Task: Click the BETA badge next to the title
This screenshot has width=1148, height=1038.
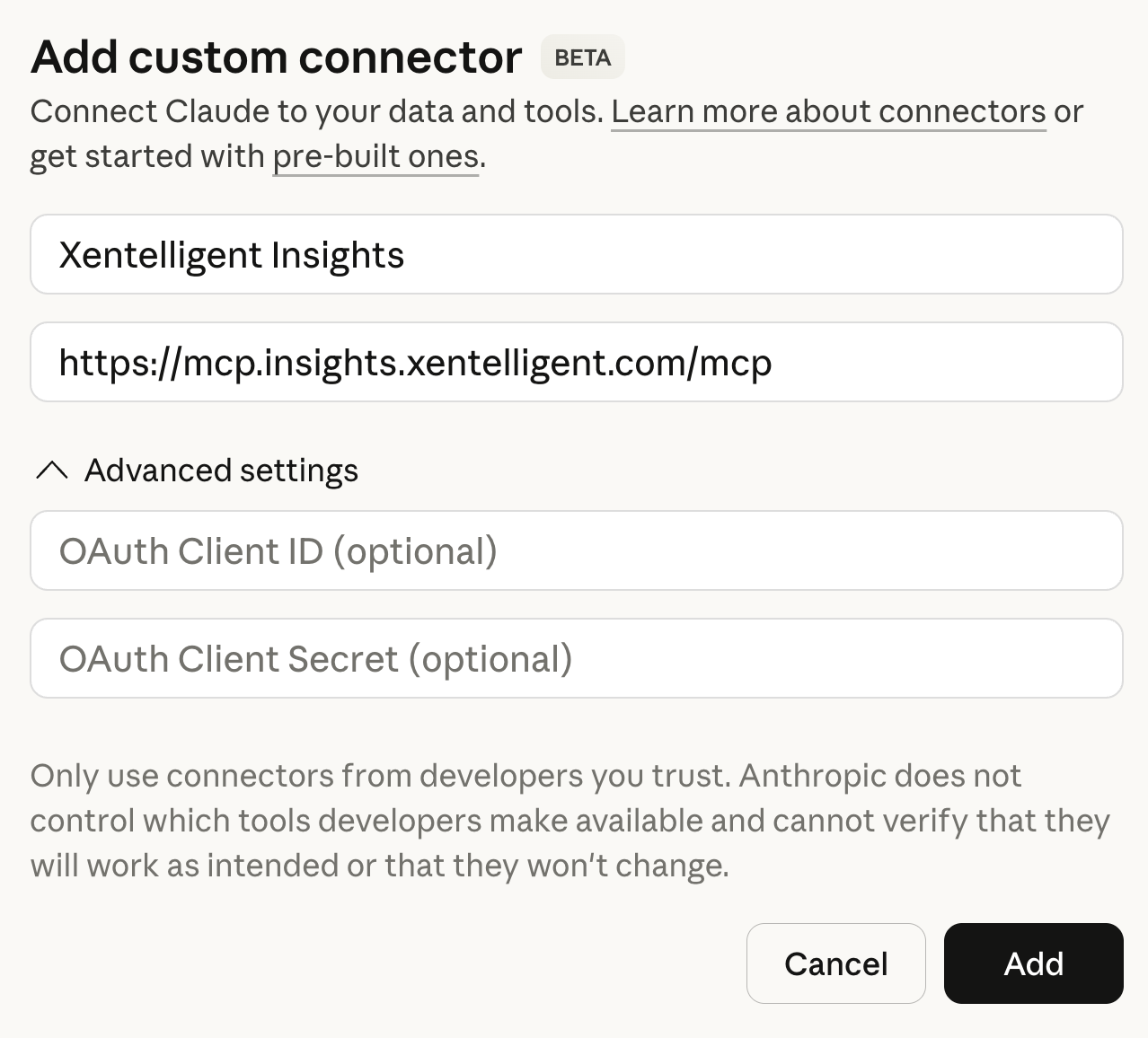Action: pyautogui.click(x=581, y=57)
